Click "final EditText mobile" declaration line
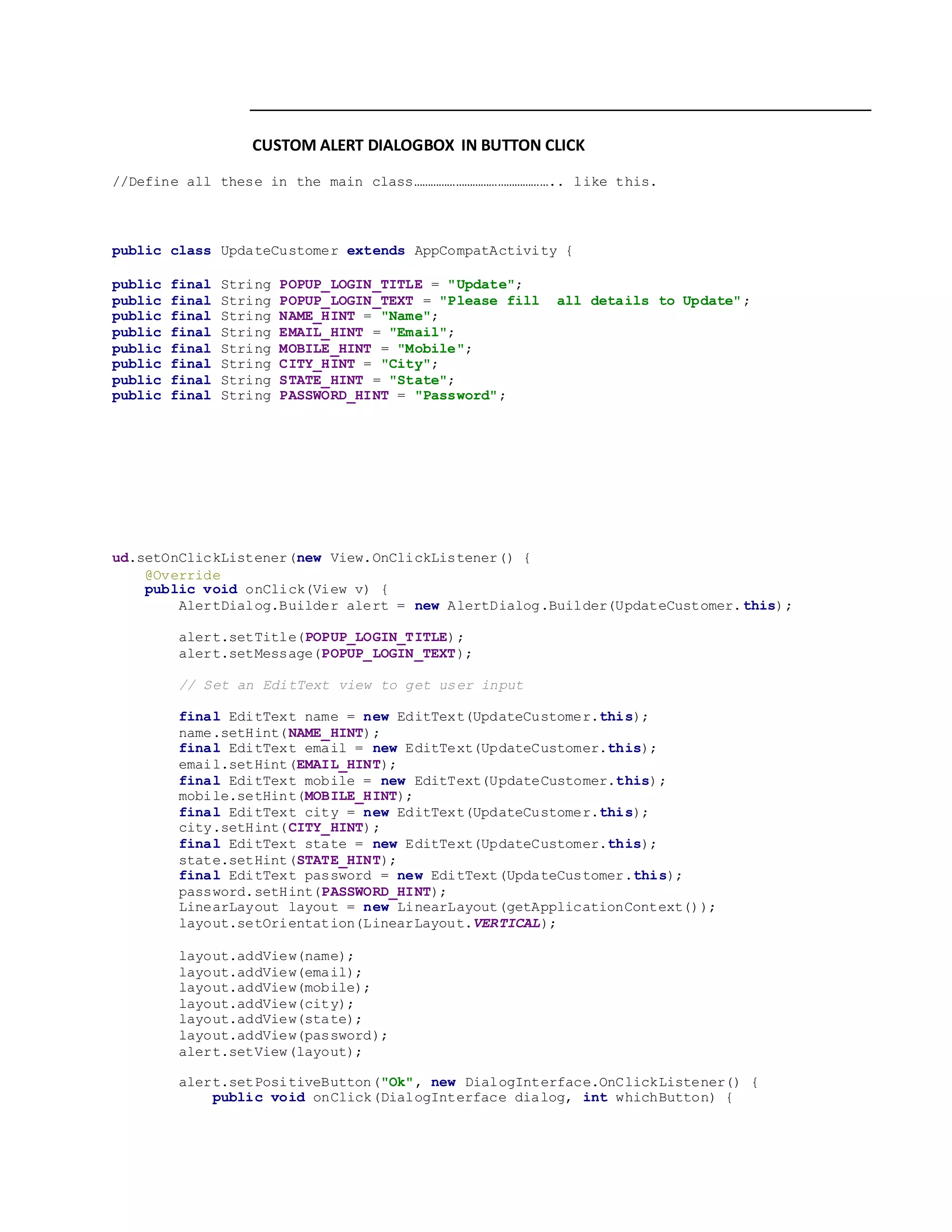 pyautogui.click(x=423, y=781)
